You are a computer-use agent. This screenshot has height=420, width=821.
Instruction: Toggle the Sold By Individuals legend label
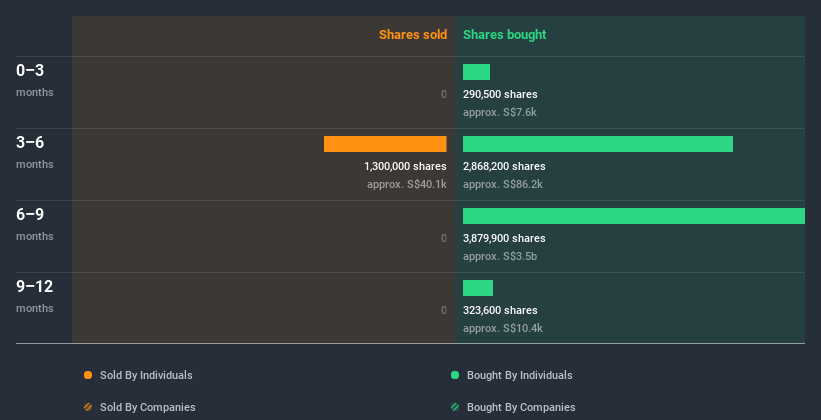pyautogui.click(x=146, y=375)
